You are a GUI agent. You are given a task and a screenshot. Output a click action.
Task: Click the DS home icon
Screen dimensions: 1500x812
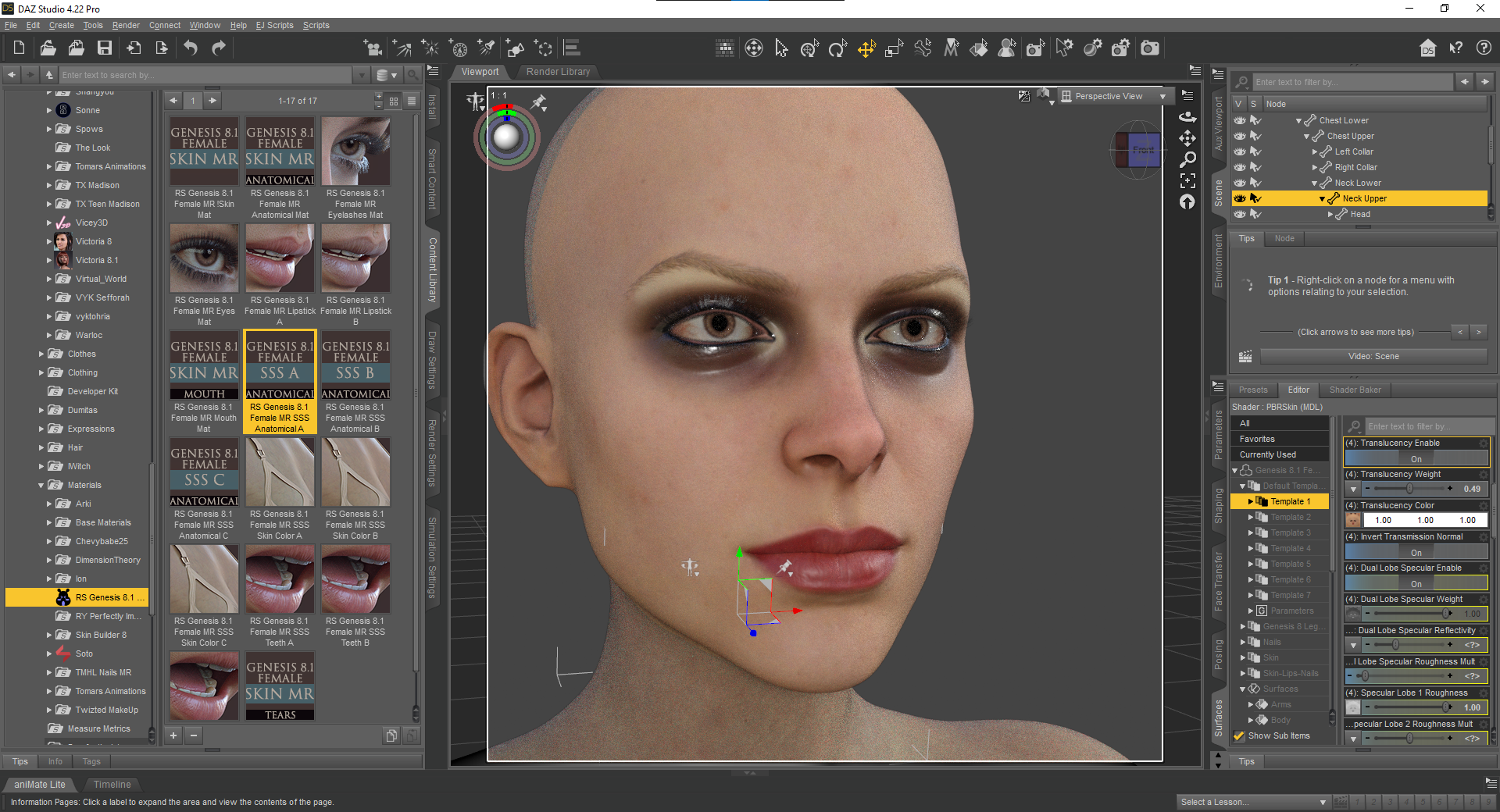click(x=1428, y=48)
